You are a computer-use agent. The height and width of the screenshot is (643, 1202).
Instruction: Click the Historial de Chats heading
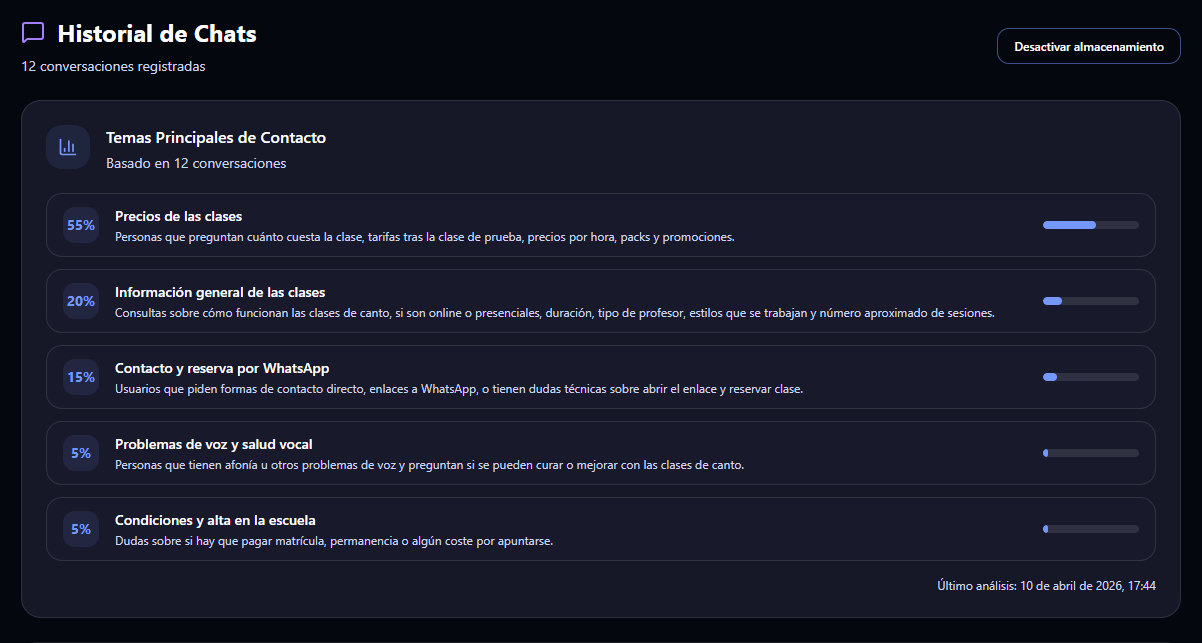tap(157, 34)
